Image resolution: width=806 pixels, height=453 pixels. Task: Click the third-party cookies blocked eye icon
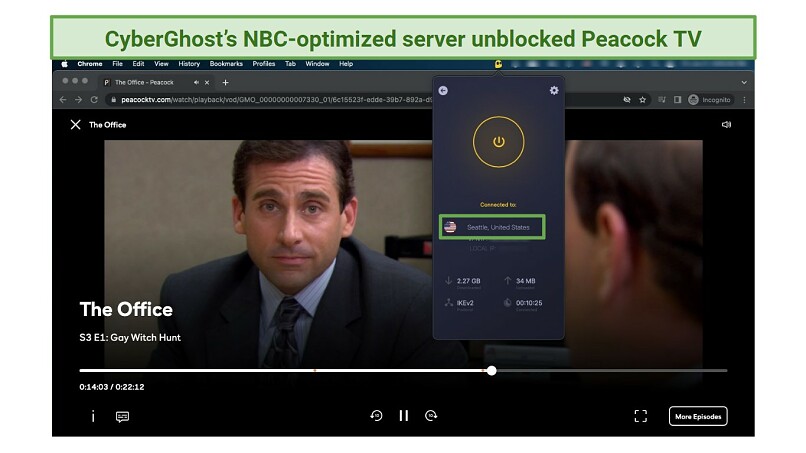point(627,100)
